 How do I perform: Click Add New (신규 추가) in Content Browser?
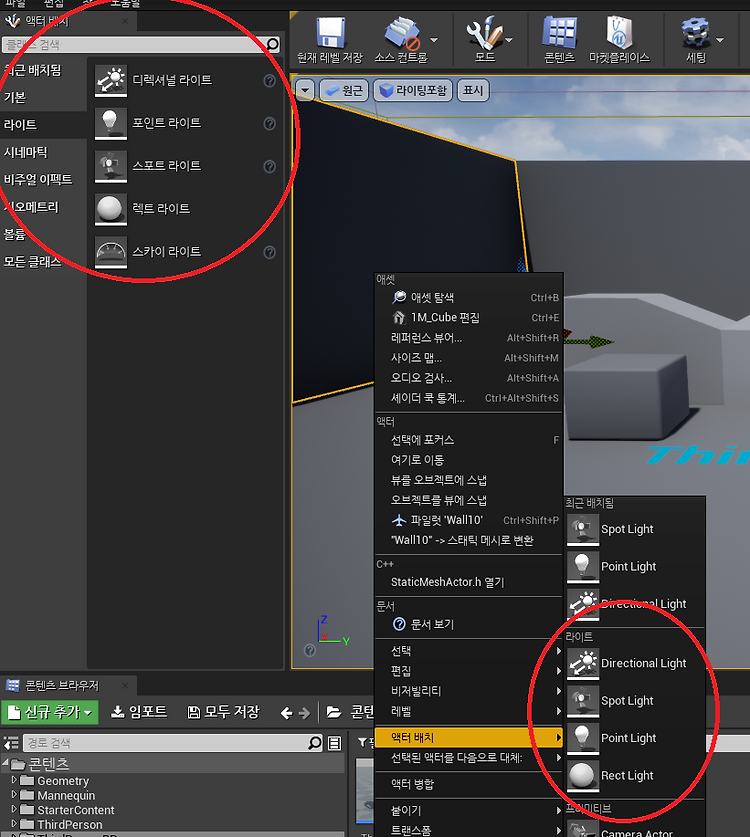click(50, 712)
